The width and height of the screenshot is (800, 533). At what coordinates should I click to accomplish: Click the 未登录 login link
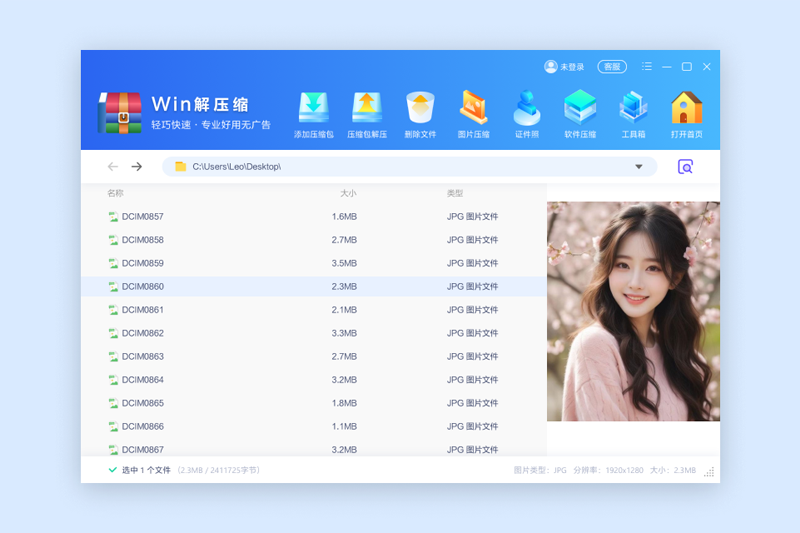pyautogui.click(x=565, y=67)
